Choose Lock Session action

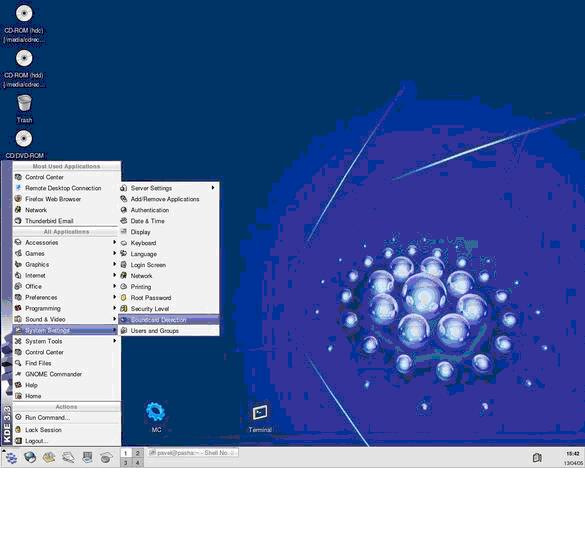pyautogui.click(x=66, y=430)
